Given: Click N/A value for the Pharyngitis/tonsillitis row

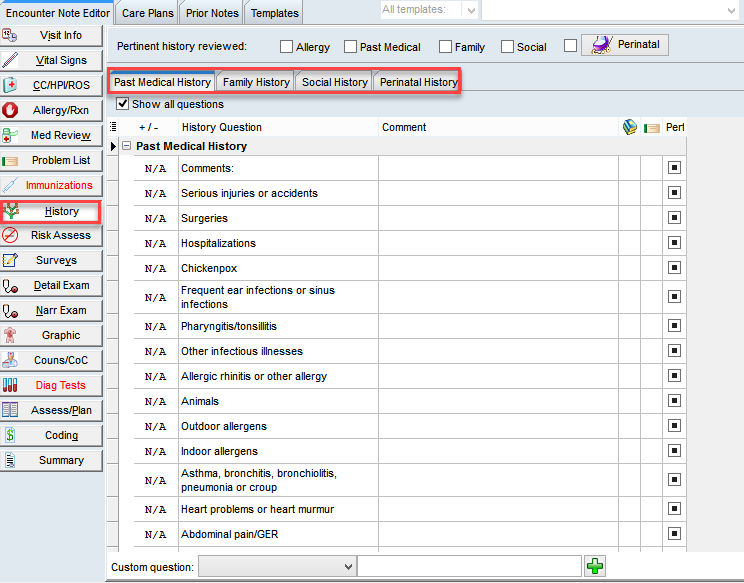Looking at the screenshot, I should [x=155, y=326].
